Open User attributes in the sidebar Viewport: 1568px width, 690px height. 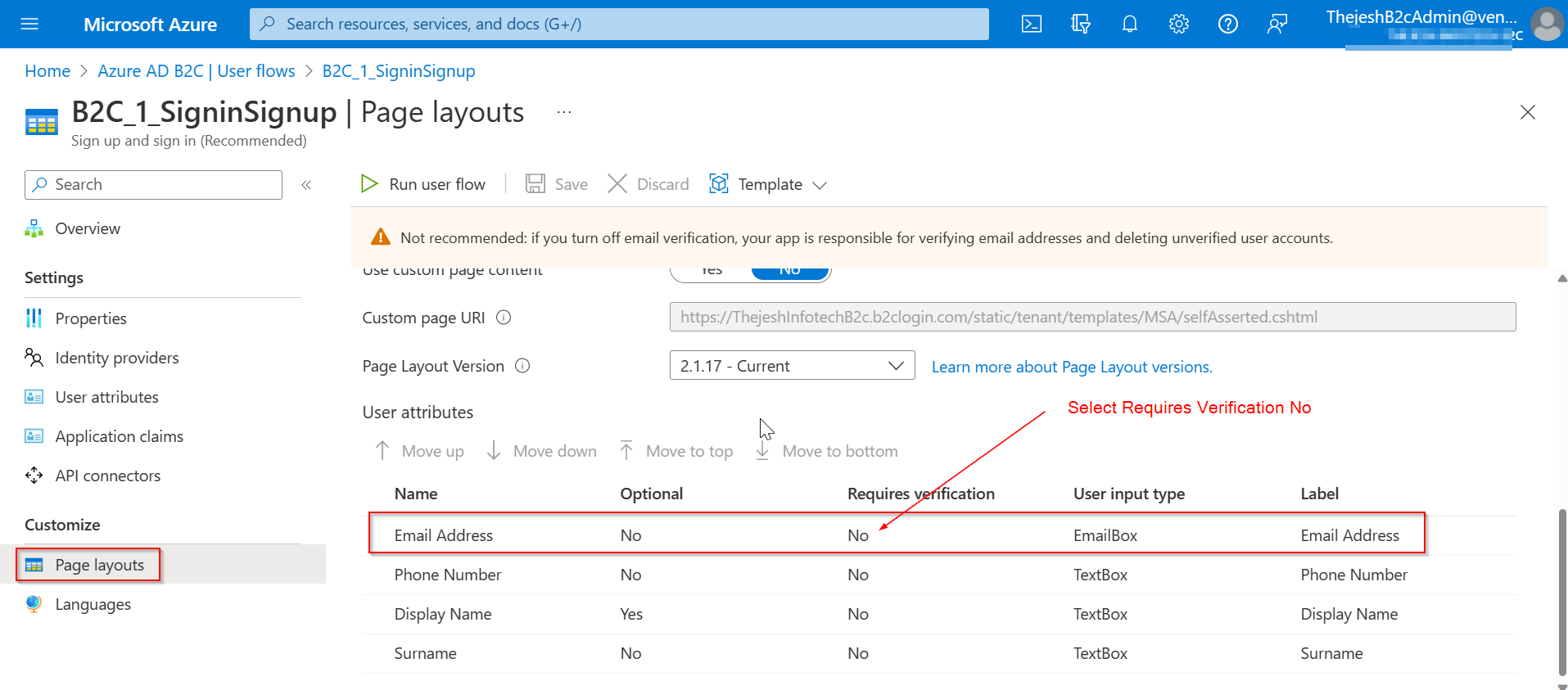click(x=107, y=397)
